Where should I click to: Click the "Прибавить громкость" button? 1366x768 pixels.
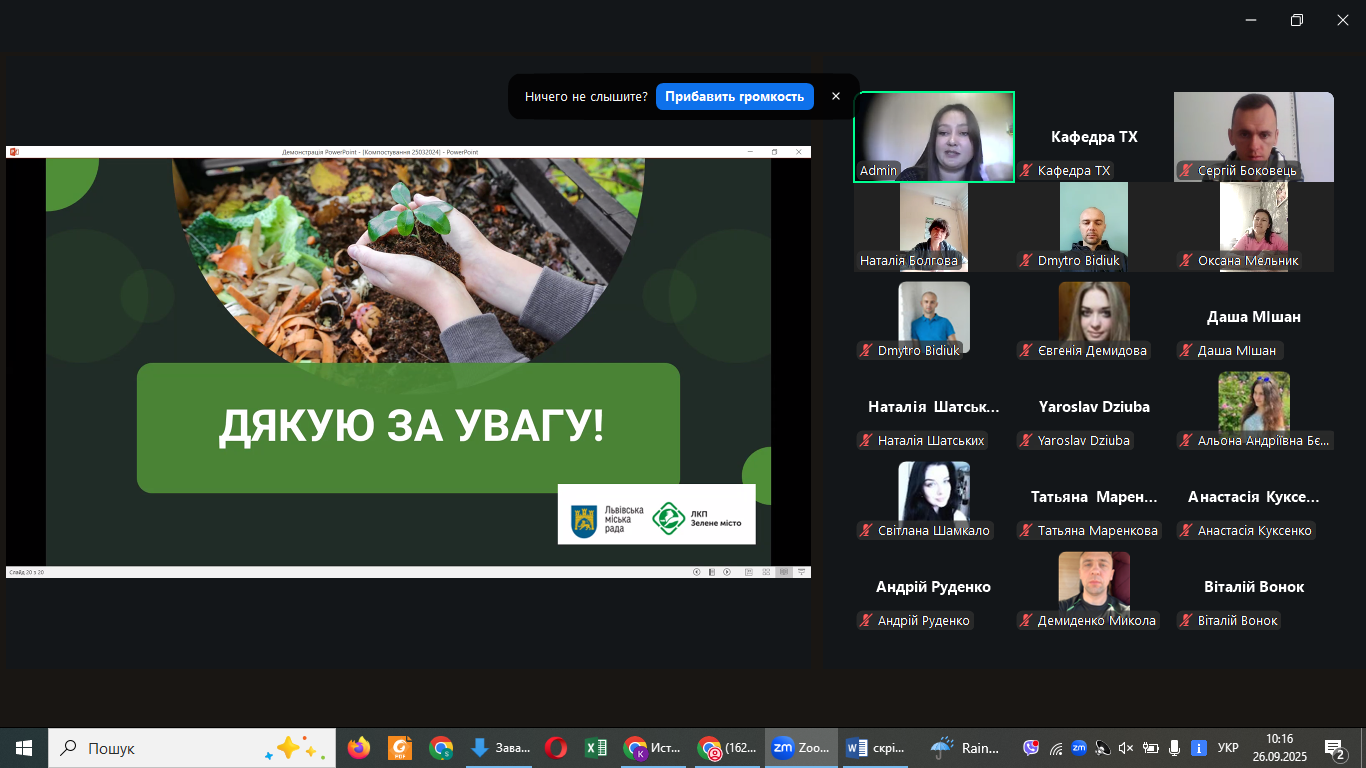[734, 97]
